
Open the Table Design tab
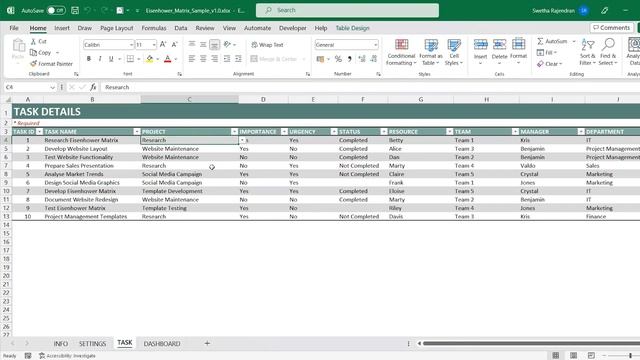click(x=352, y=28)
